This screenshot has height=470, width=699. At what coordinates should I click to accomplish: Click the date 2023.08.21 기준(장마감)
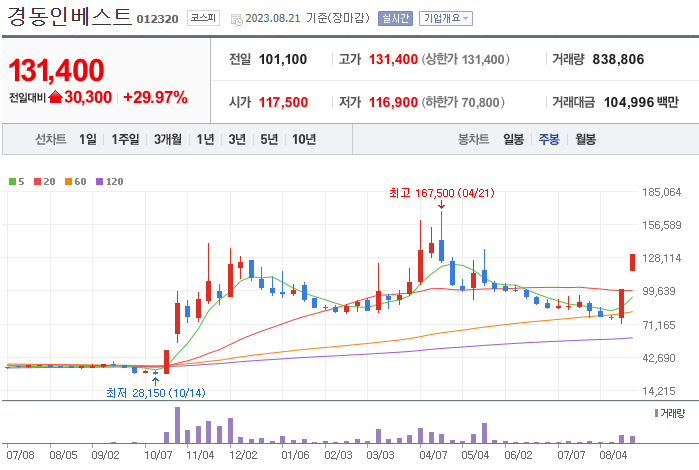coord(308,18)
